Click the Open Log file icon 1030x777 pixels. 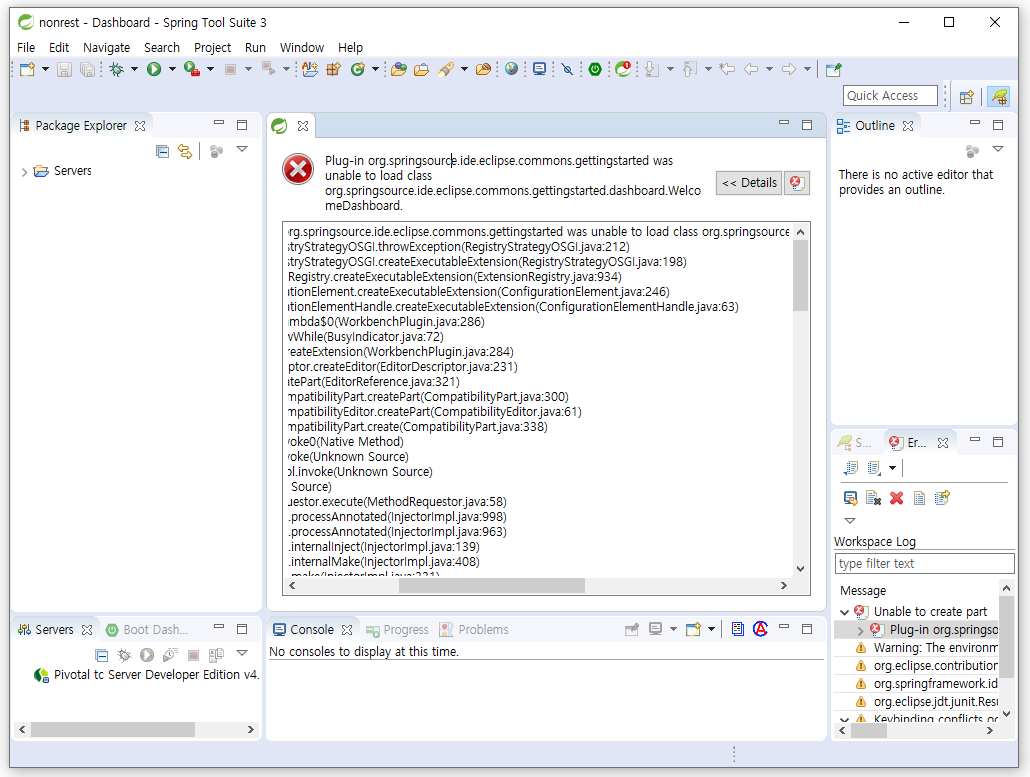point(920,498)
